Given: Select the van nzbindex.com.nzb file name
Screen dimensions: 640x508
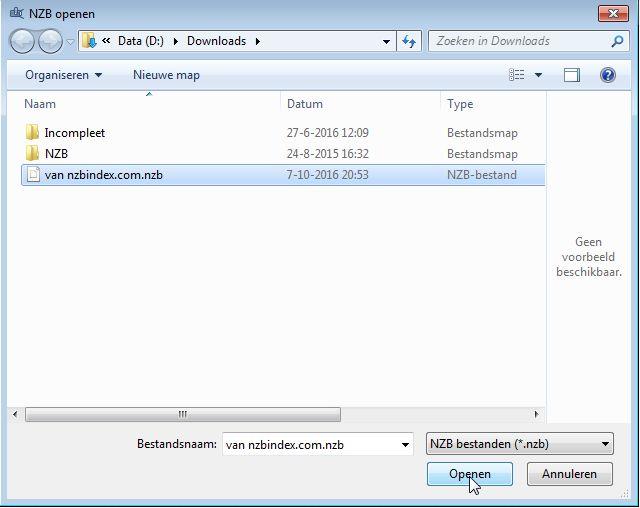Looking at the screenshot, I should coord(104,175).
